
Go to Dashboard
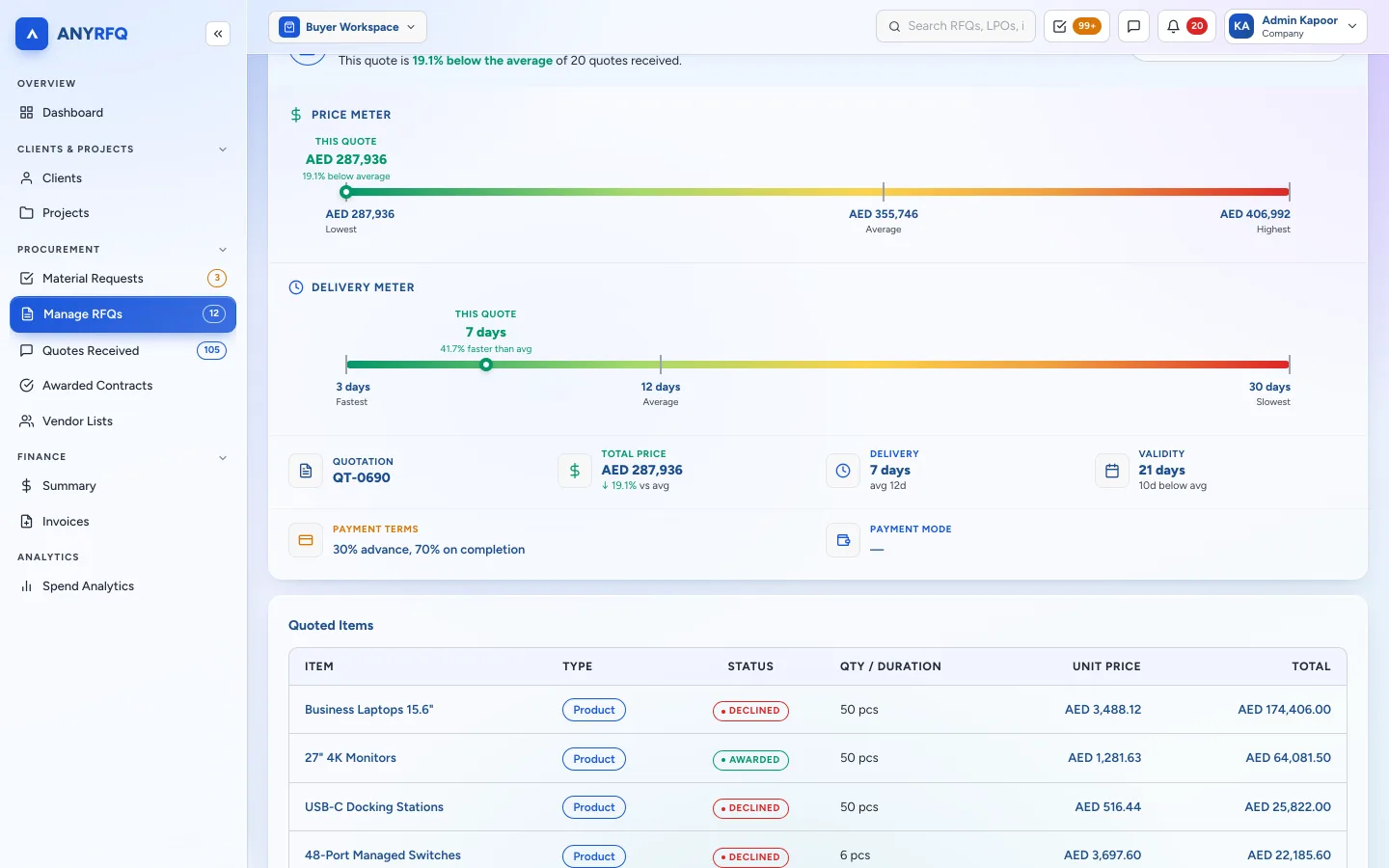[x=123, y=113]
